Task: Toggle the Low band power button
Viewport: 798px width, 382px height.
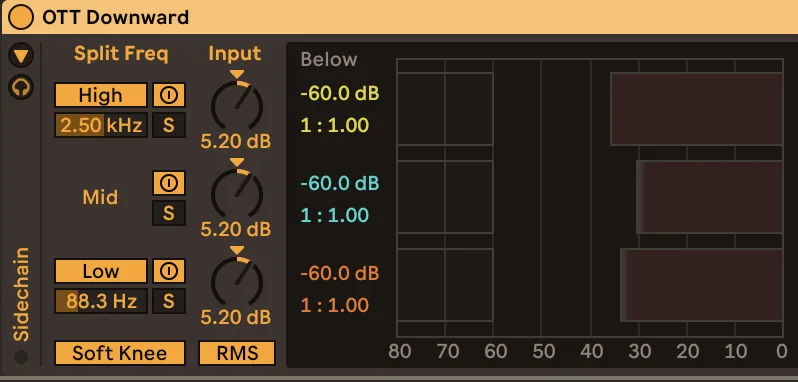Action: click(x=168, y=271)
